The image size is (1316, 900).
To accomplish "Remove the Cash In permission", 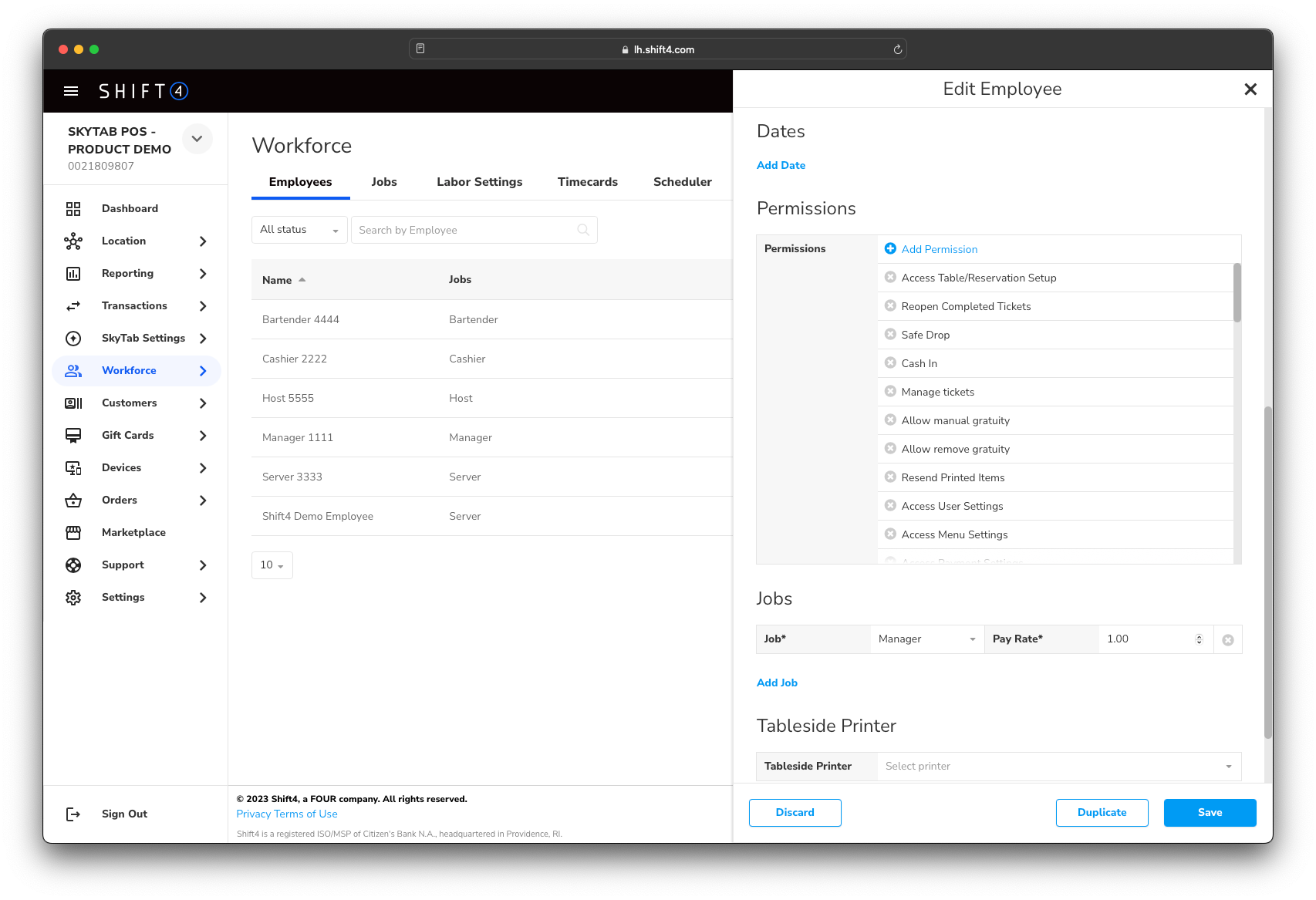I will (x=890, y=363).
